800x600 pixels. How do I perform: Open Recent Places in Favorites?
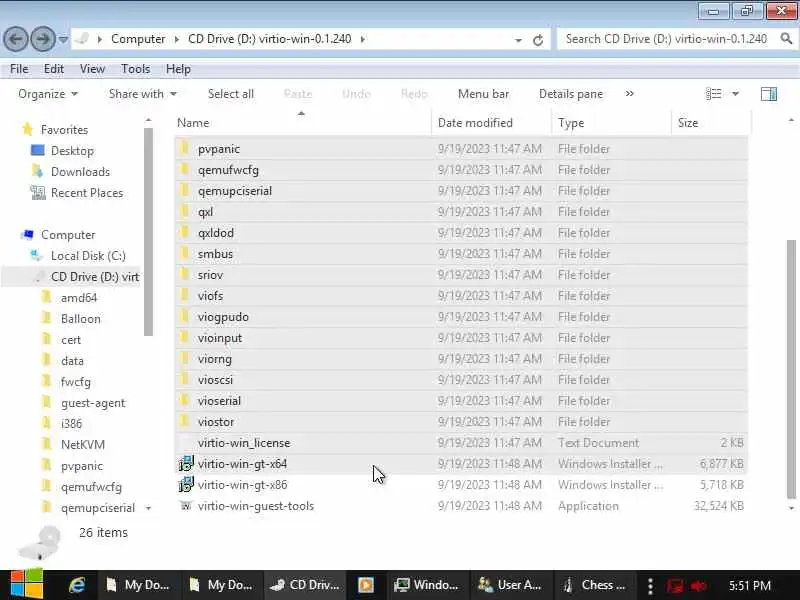click(87, 193)
